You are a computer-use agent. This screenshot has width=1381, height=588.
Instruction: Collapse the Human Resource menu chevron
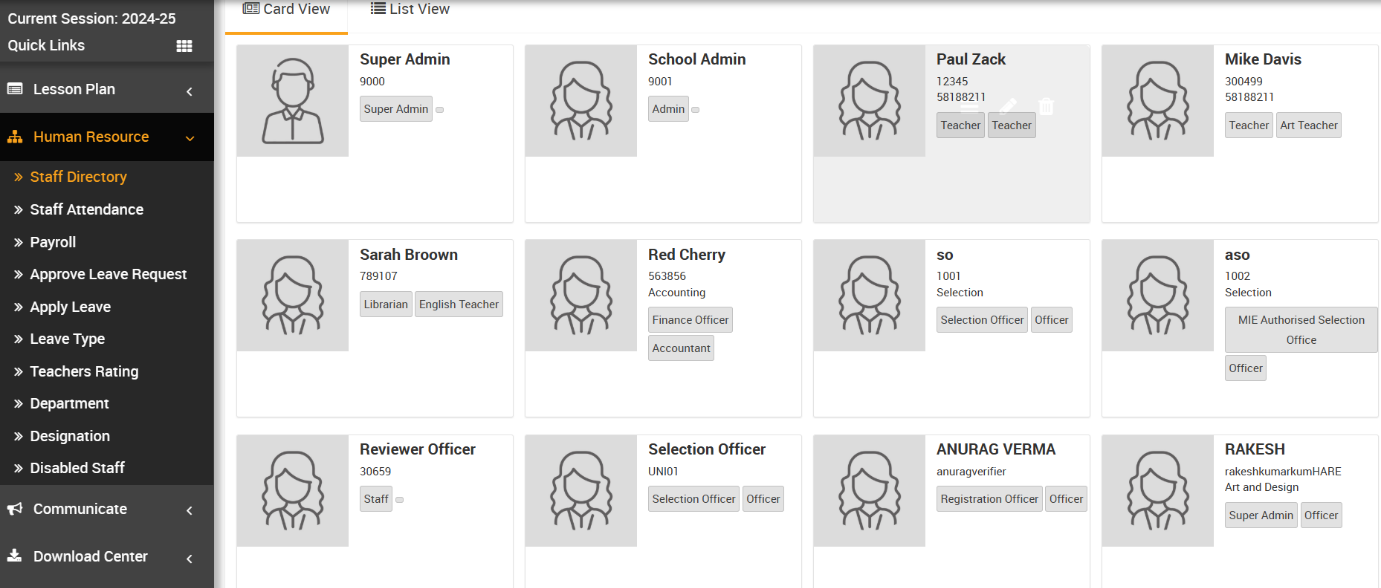pyautogui.click(x=189, y=138)
